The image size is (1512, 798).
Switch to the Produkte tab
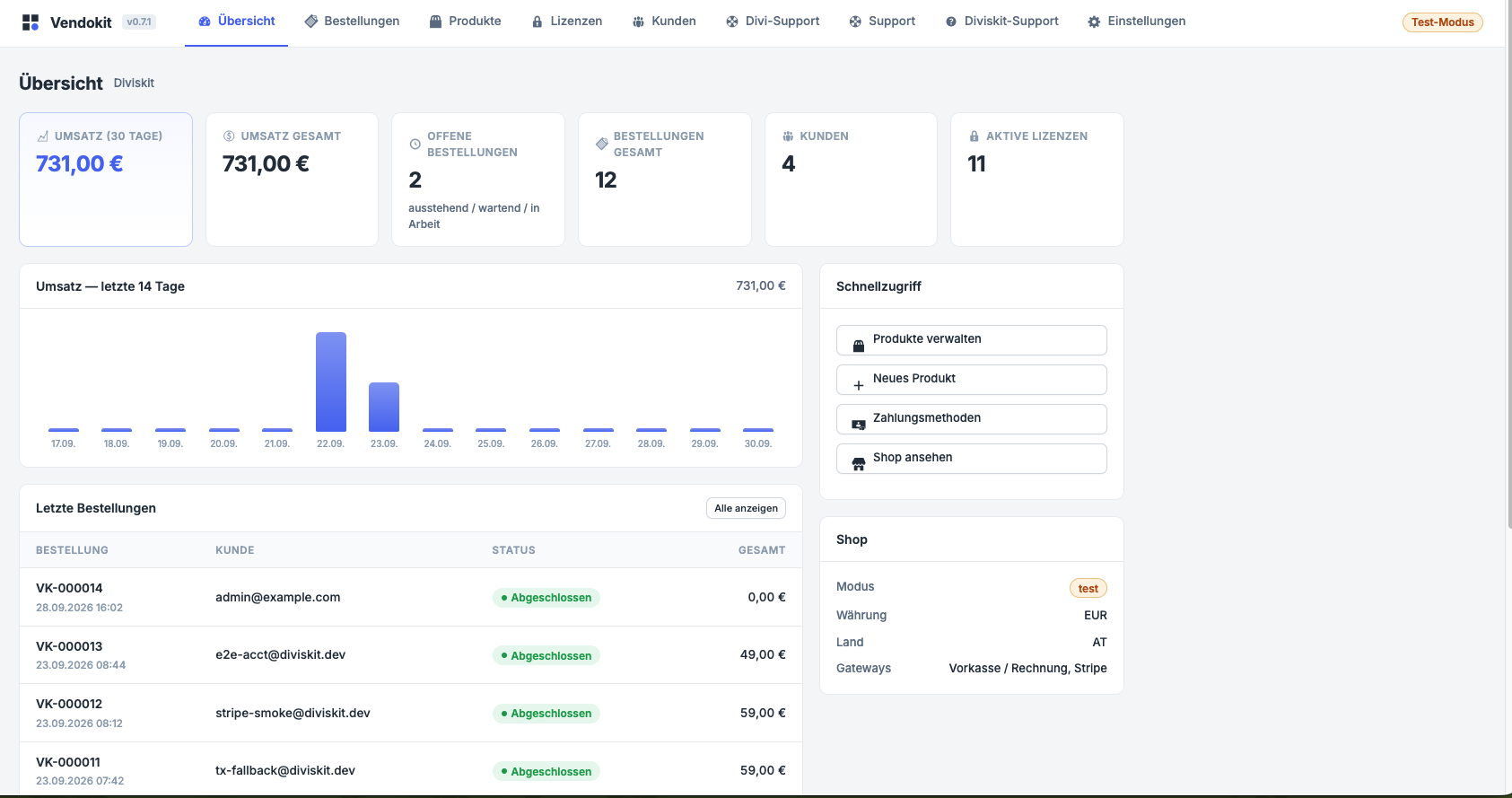tap(465, 22)
